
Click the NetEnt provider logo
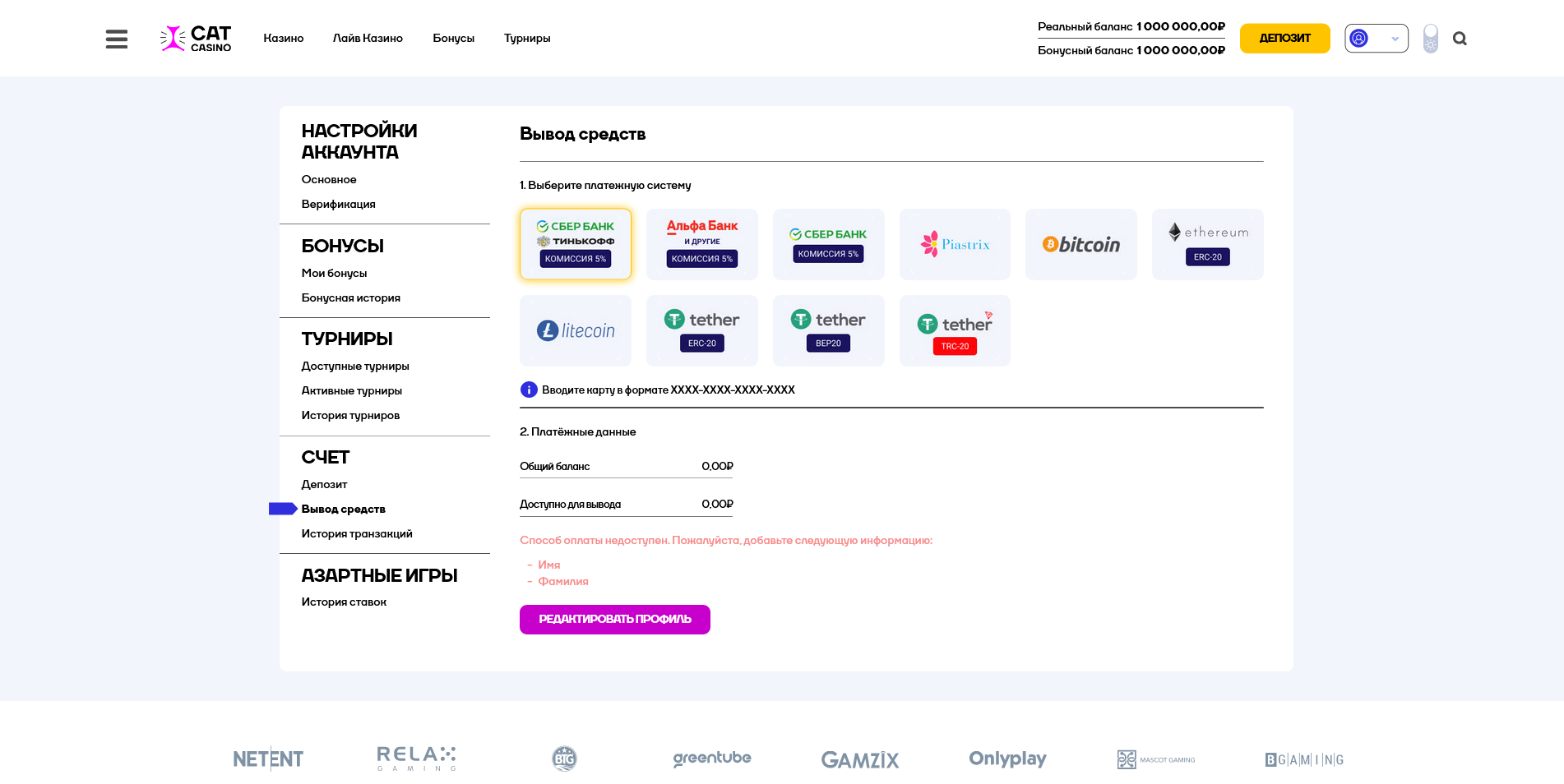click(268, 759)
